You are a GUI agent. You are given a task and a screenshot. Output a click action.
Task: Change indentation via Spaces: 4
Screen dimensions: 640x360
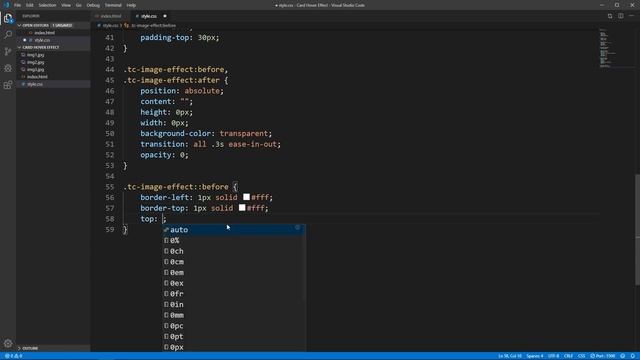pos(535,356)
